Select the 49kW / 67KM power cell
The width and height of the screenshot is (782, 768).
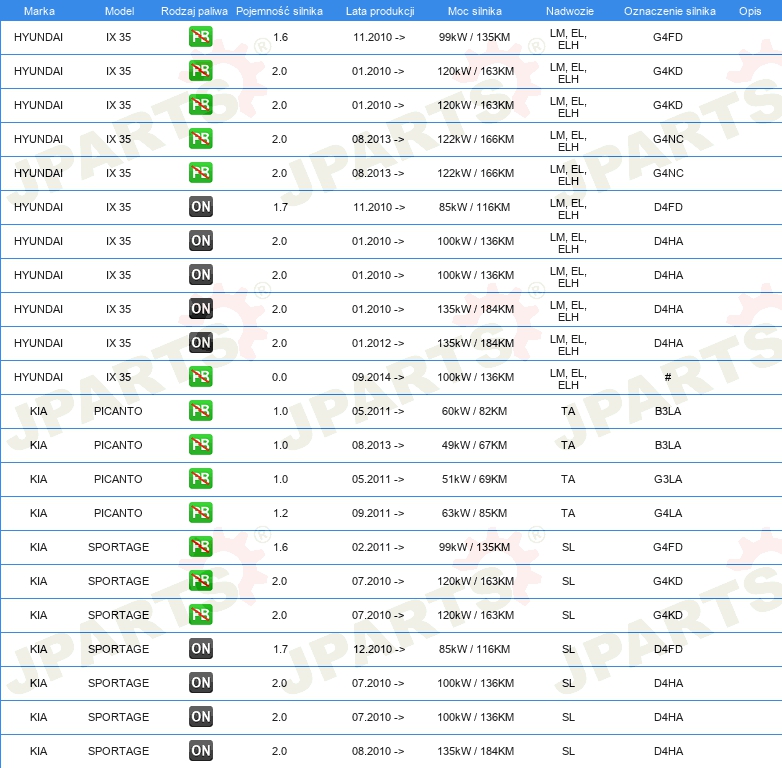pyautogui.click(x=474, y=445)
